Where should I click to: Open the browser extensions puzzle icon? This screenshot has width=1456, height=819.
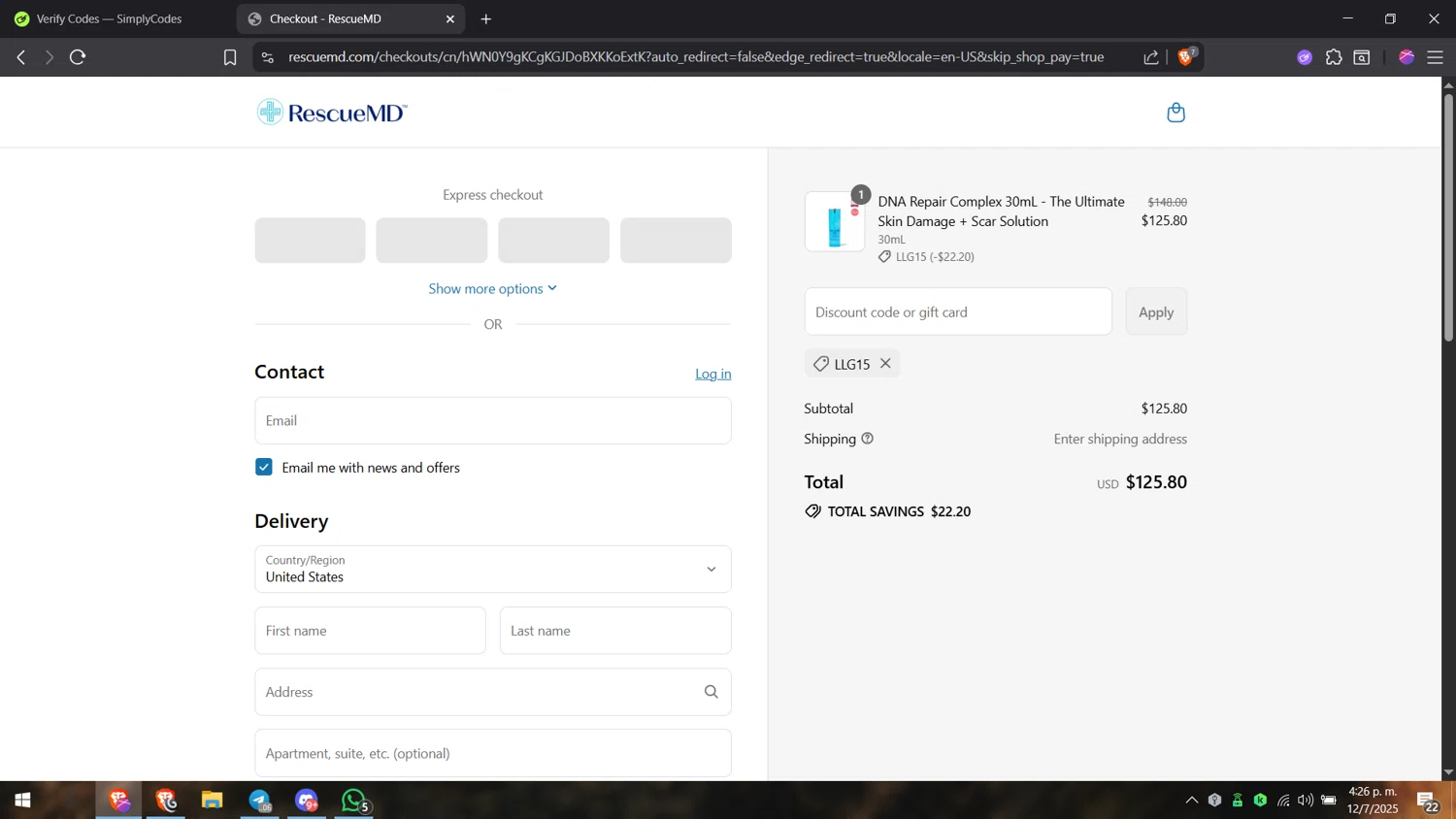[1334, 57]
